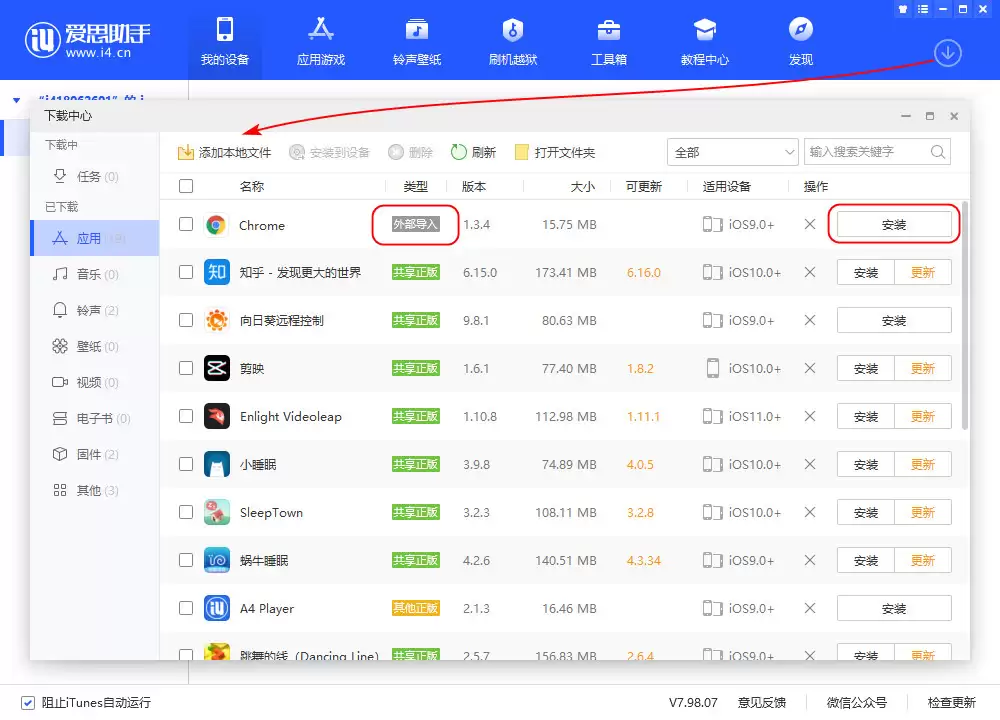The image size is (1000, 720).
Task: Update 剪映 with 更新 button
Action: tap(923, 369)
